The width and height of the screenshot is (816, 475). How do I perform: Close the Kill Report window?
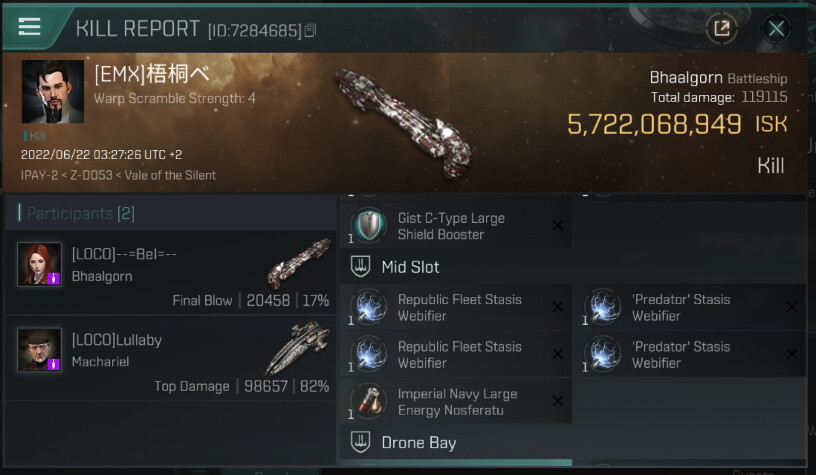click(776, 28)
